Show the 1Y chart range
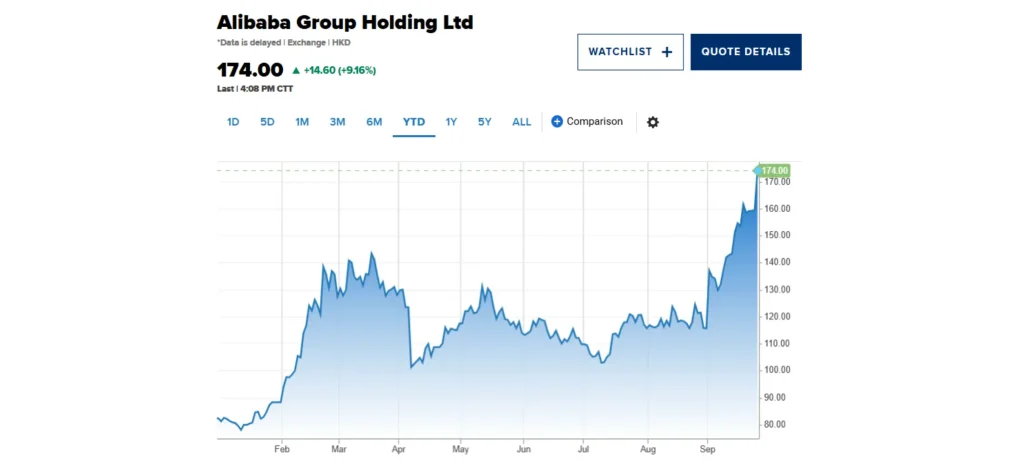Viewport: 1024px width, 461px height. click(x=451, y=122)
